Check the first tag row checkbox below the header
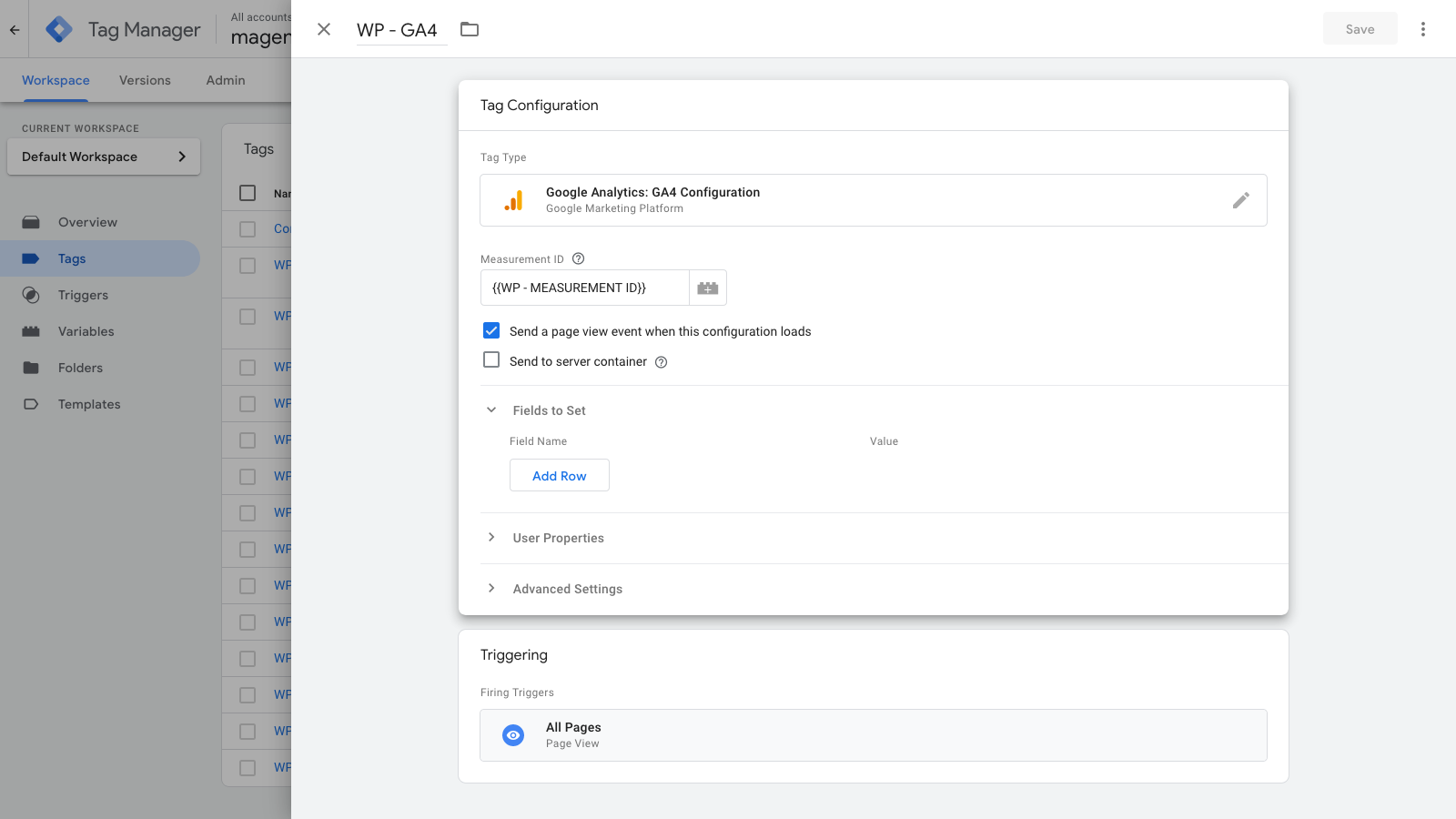The height and width of the screenshot is (819, 1456). pyautogui.click(x=248, y=229)
